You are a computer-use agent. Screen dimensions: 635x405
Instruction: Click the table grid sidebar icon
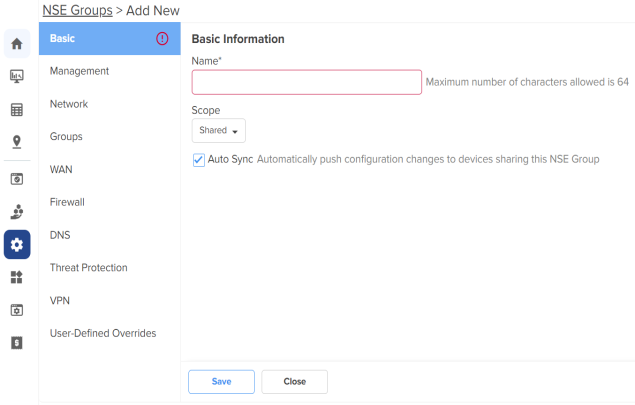[17, 109]
